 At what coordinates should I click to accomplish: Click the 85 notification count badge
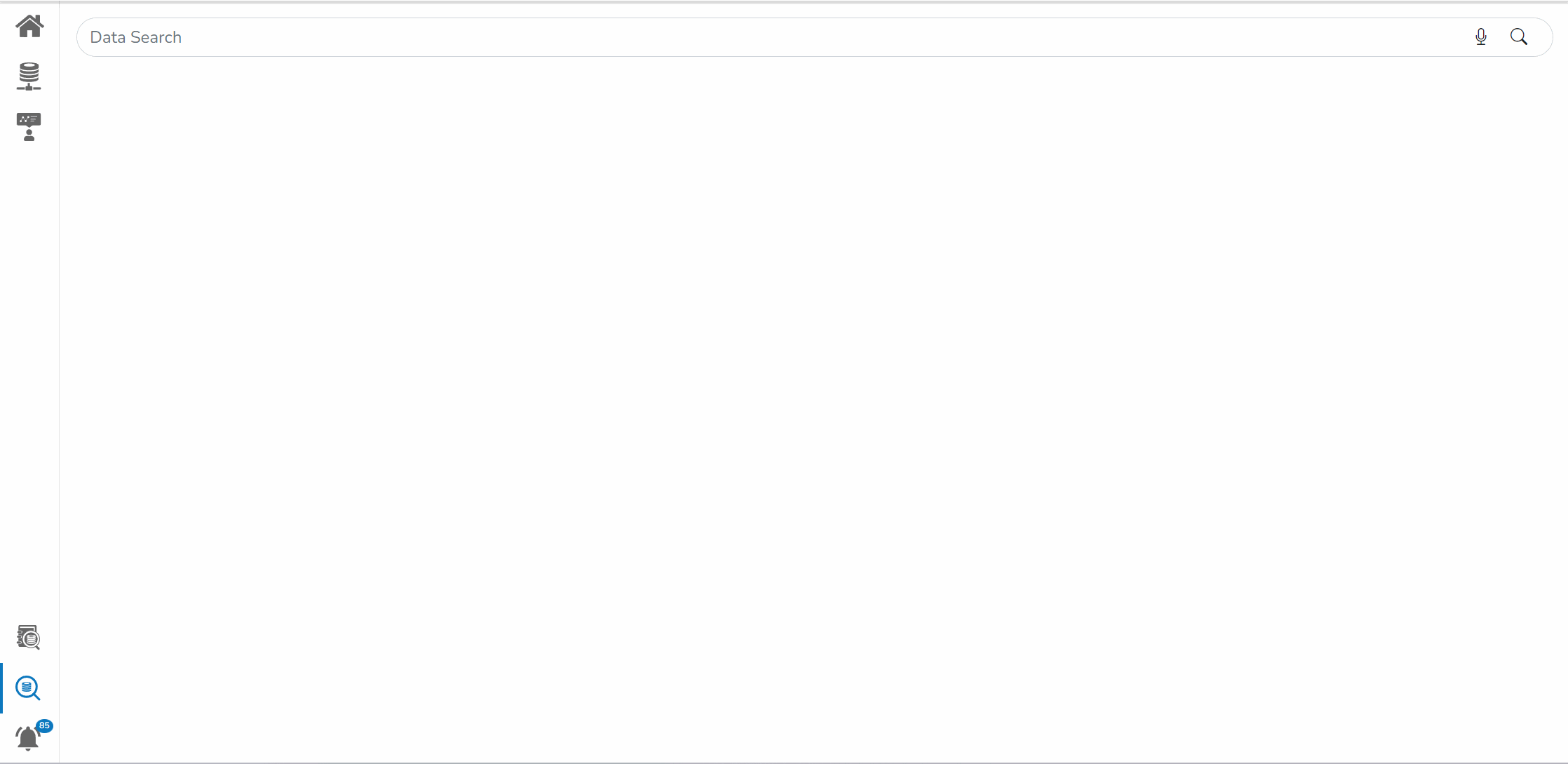pyautogui.click(x=44, y=725)
